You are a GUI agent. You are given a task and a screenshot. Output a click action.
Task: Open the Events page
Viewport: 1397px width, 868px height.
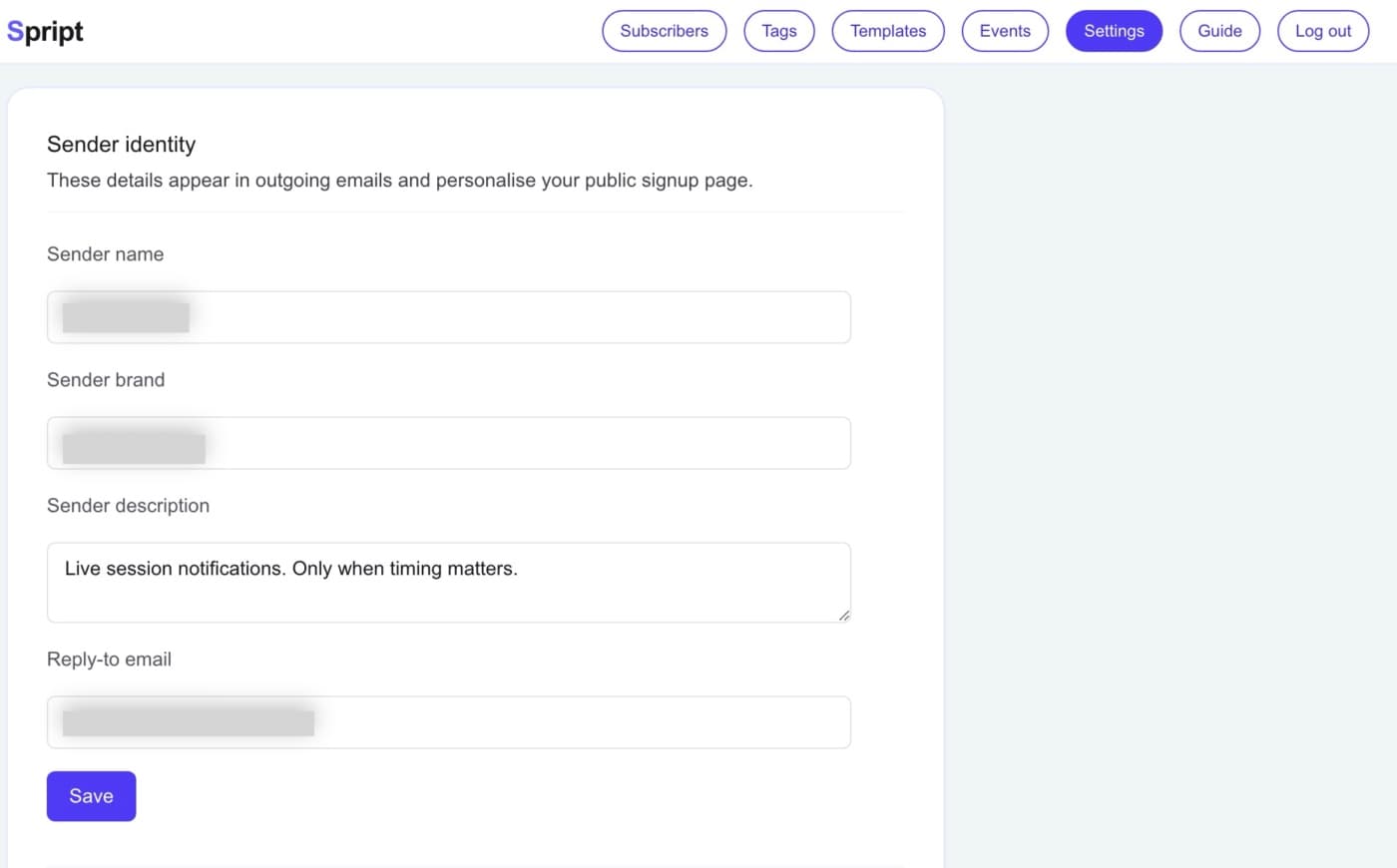point(1004,31)
